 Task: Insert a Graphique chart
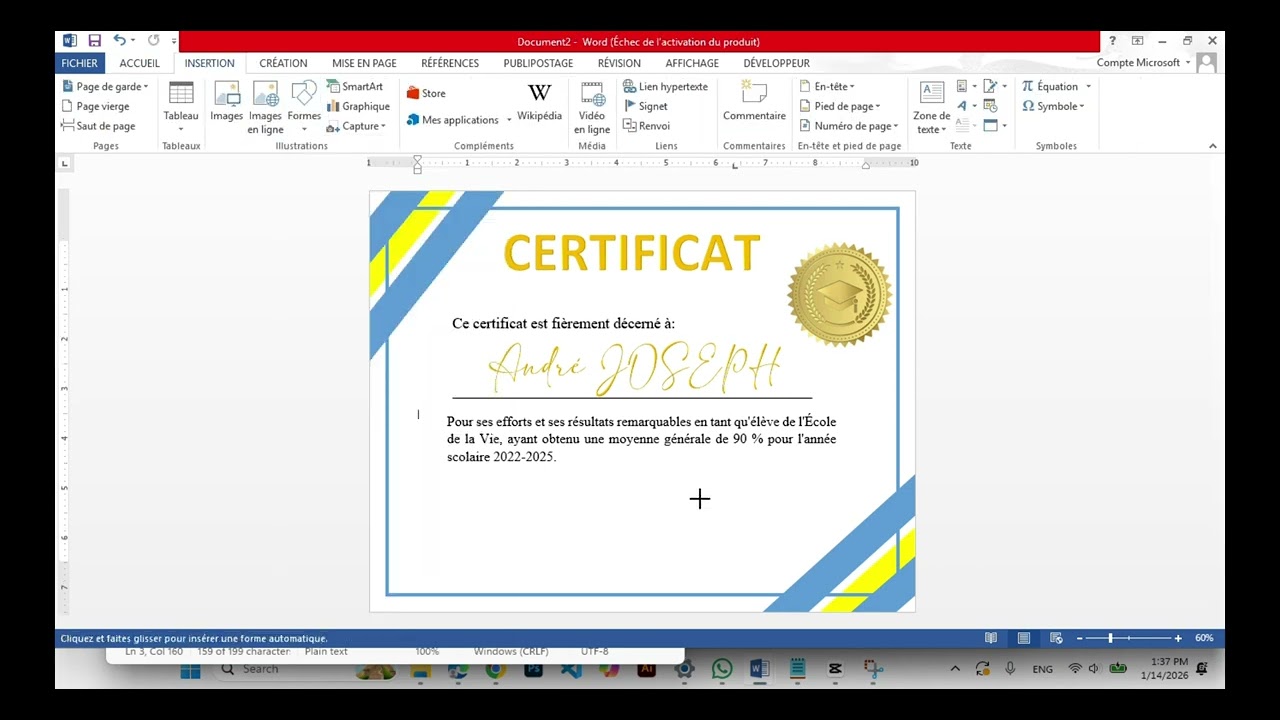click(358, 106)
